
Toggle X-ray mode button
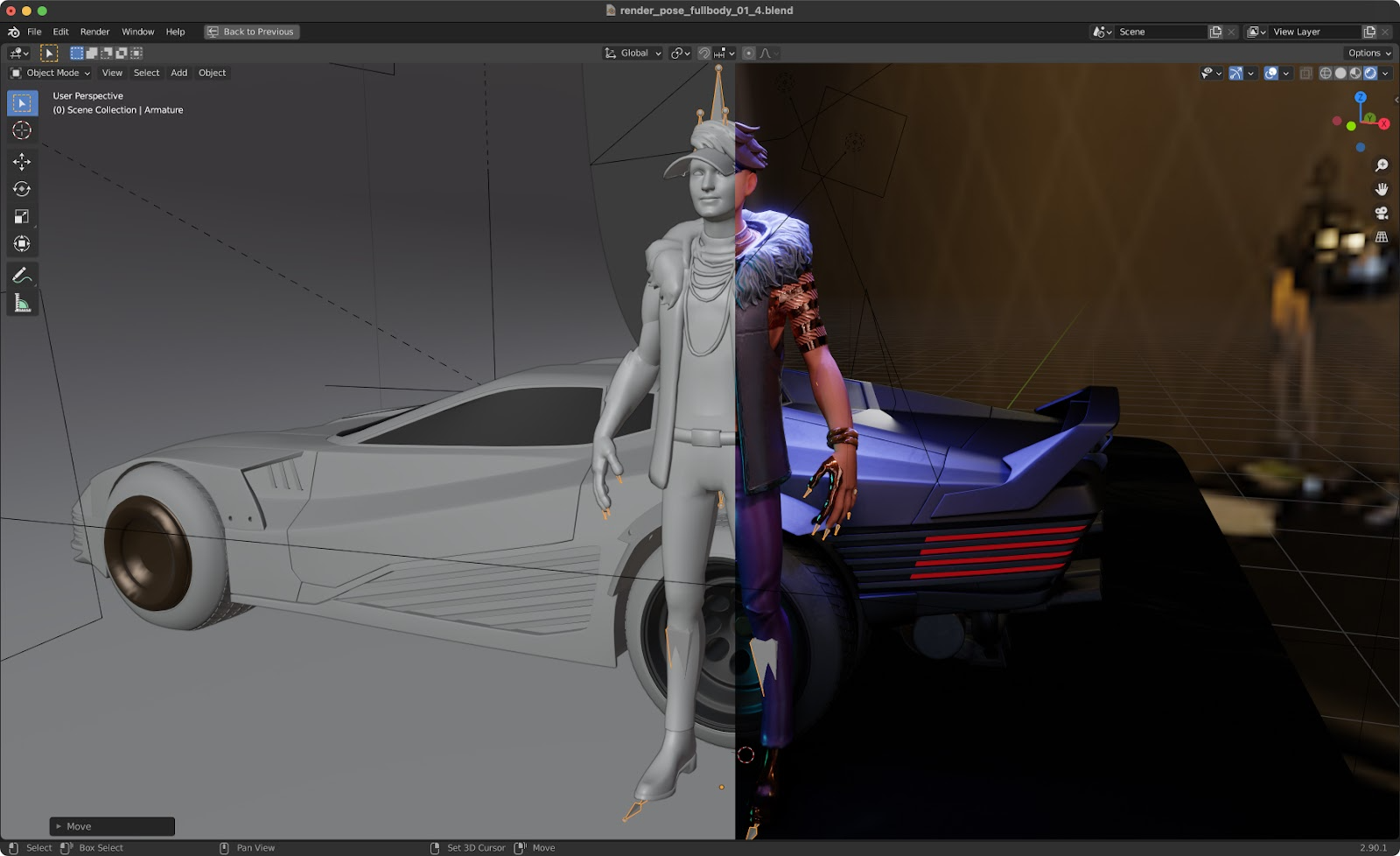pyautogui.click(x=1305, y=74)
